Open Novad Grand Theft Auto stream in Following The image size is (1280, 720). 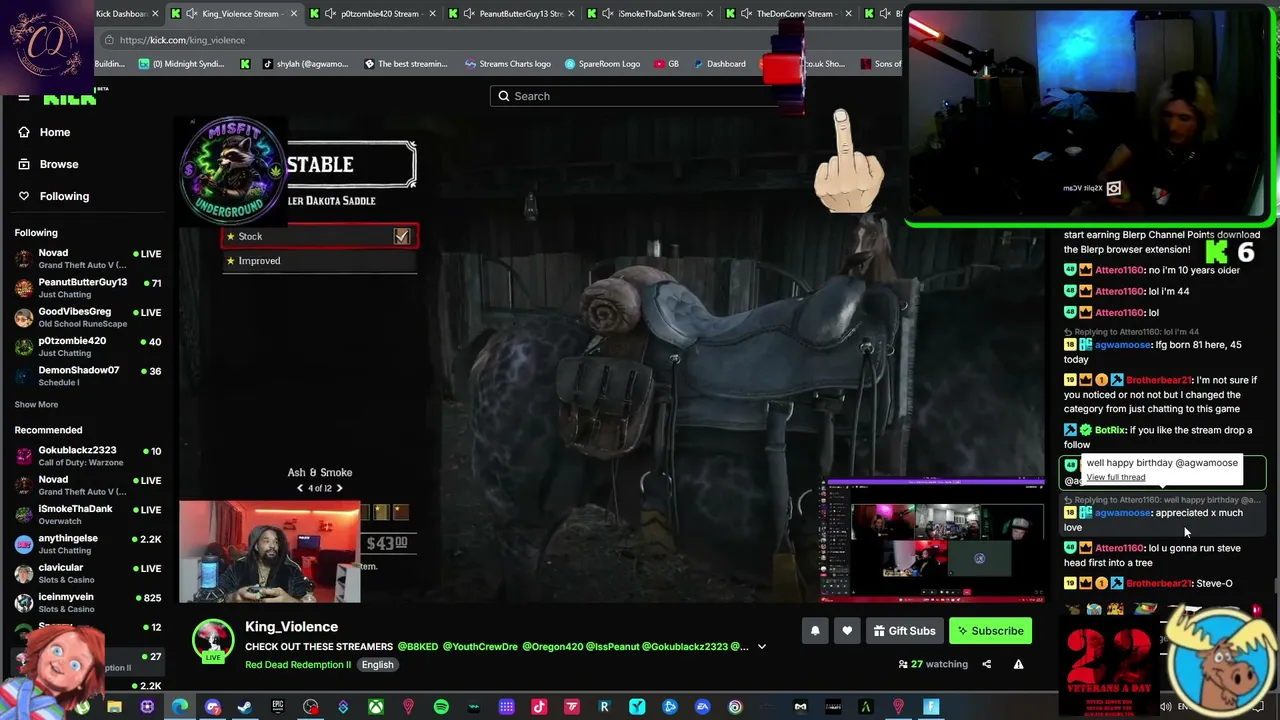coord(88,259)
